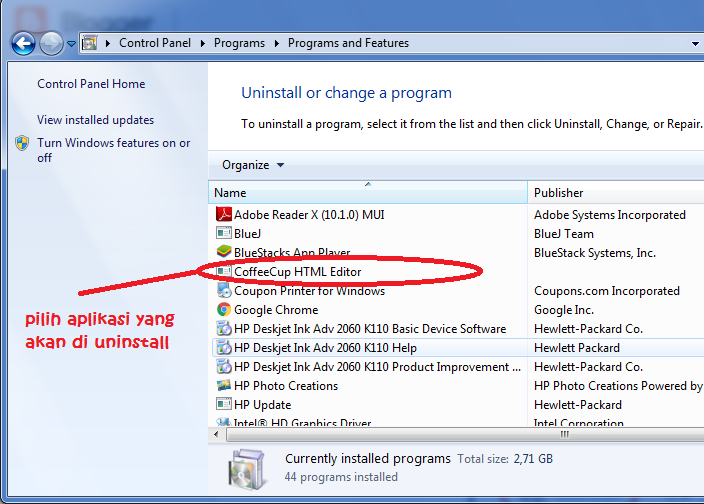Select HP Deskjet K110 Product Improvement entry
The image size is (704, 504).
[x=377, y=367]
